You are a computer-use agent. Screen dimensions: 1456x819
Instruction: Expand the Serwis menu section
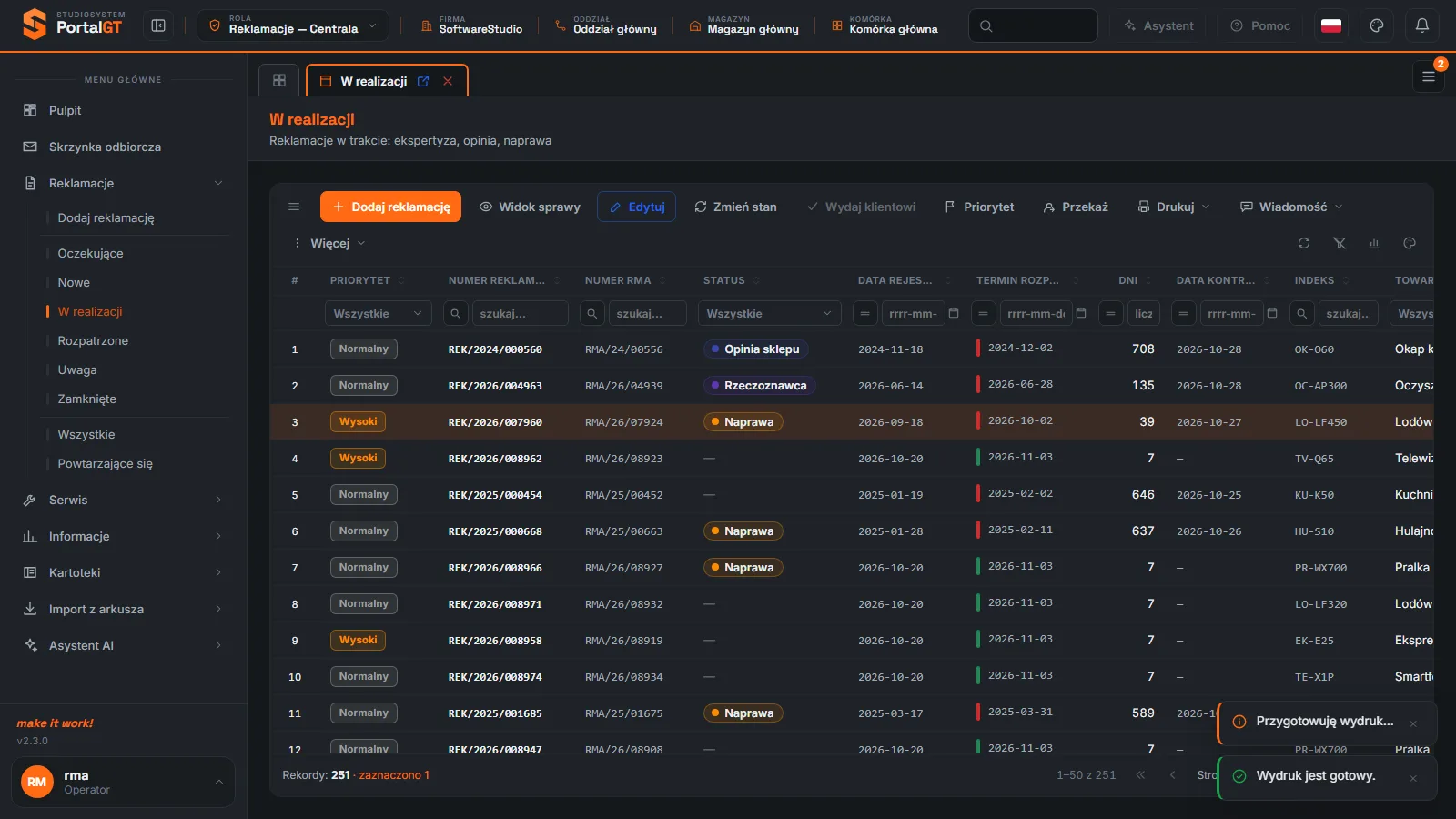click(x=123, y=500)
